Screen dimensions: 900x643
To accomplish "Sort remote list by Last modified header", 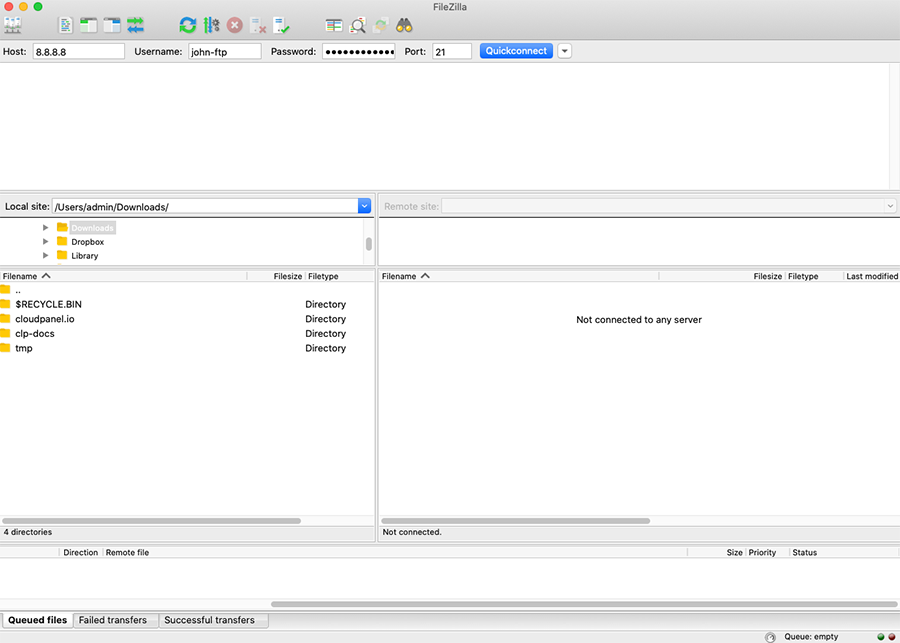I will [872, 276].
